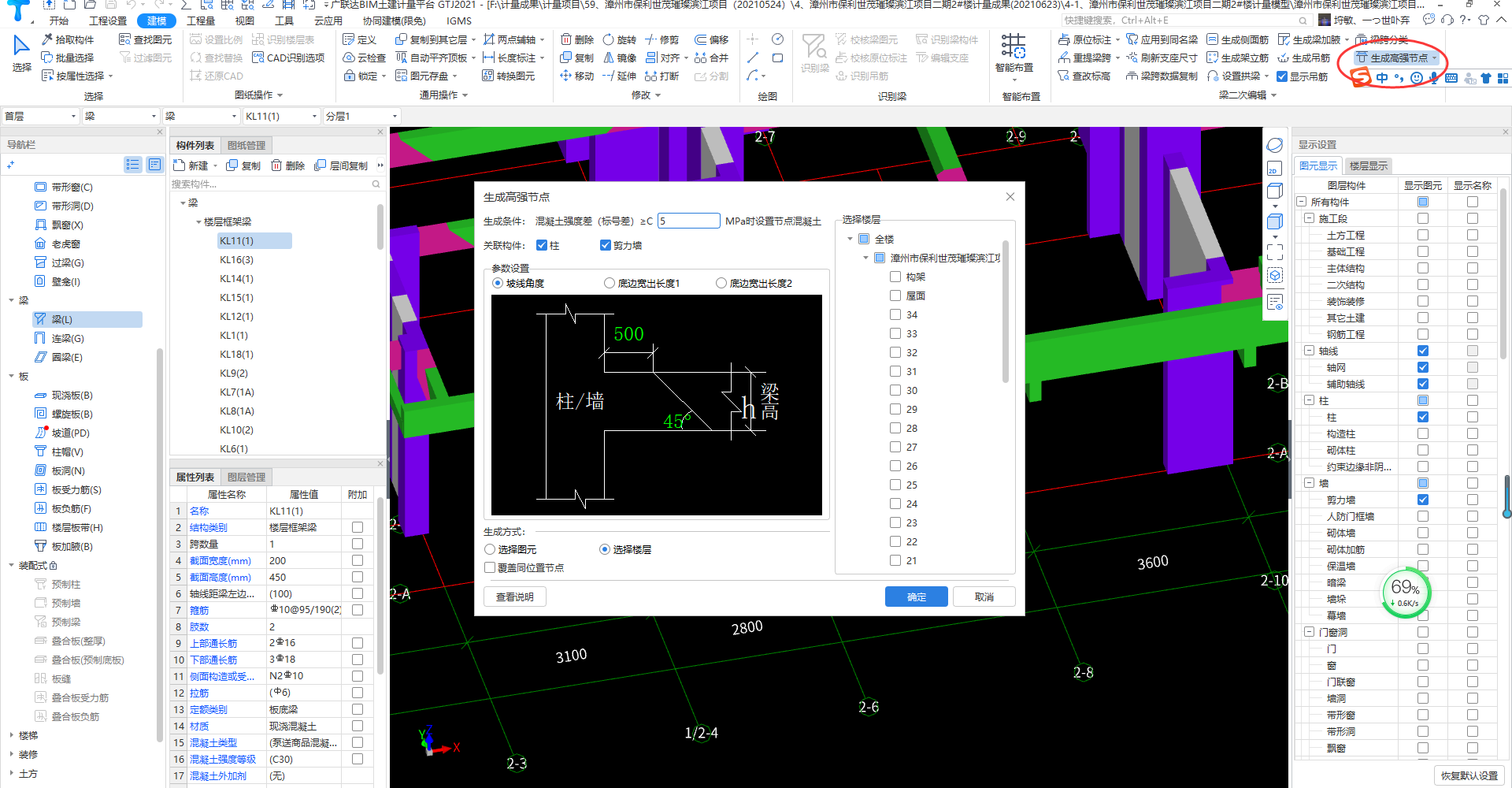1512x788 pixels.
Task: Collapse the 轴线 group in display settings
Action: (x=1309, y=351)
